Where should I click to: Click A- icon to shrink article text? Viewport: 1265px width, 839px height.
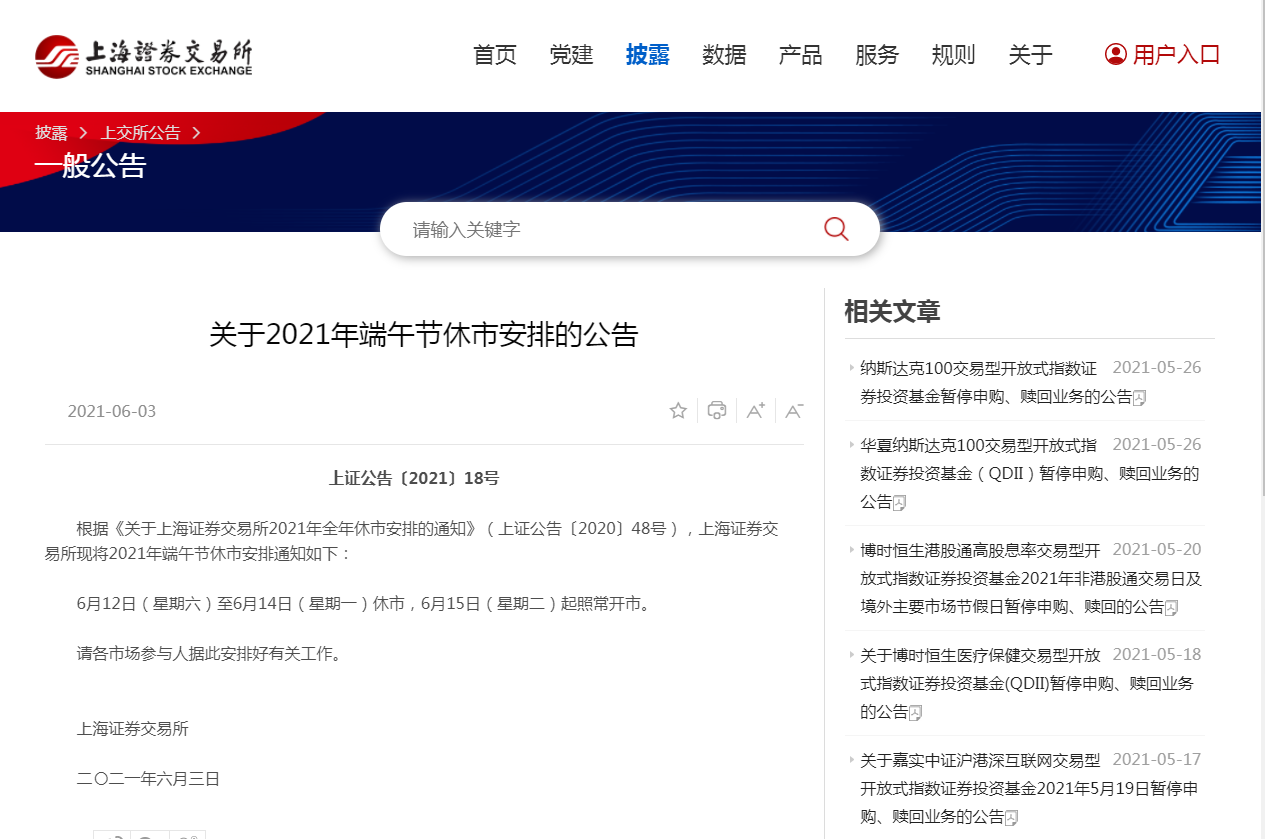[x=793, y=410]
